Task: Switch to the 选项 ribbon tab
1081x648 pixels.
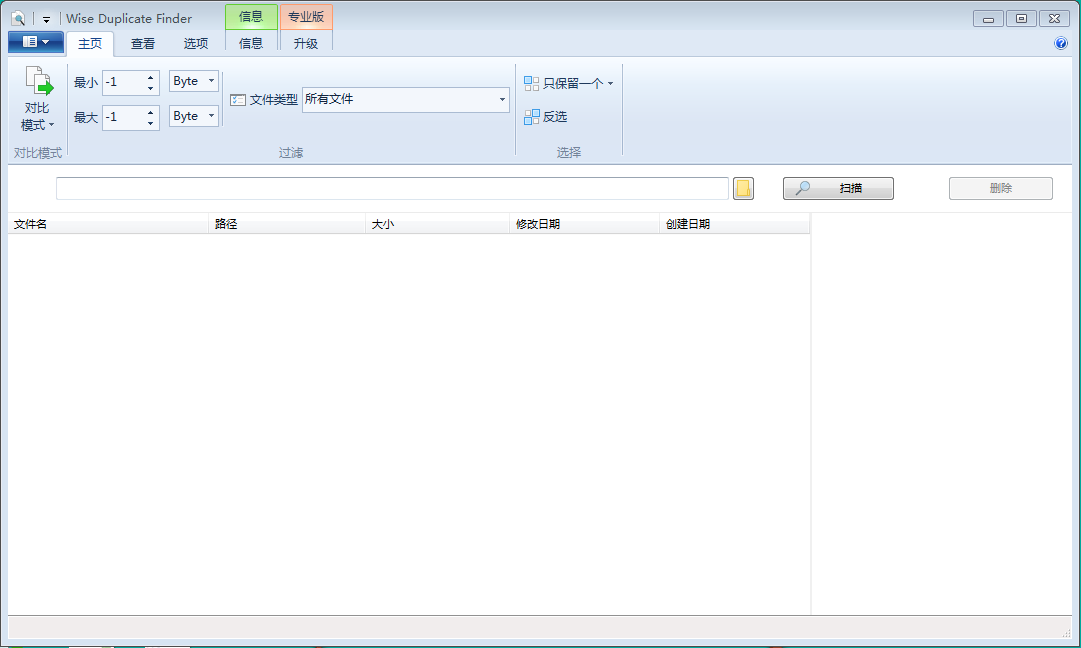Action: click(x=196, y=43)
